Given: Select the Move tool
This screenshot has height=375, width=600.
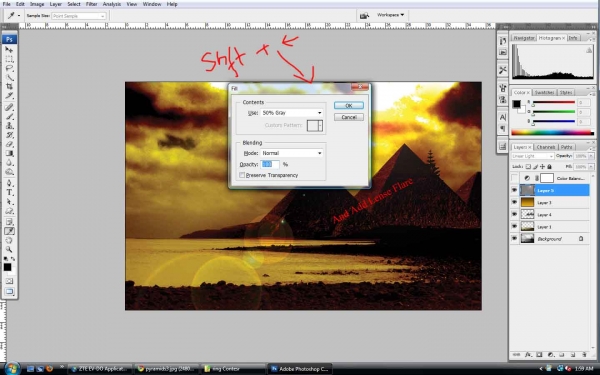Looking at the screenshot, I should click(x=9, y=50).
